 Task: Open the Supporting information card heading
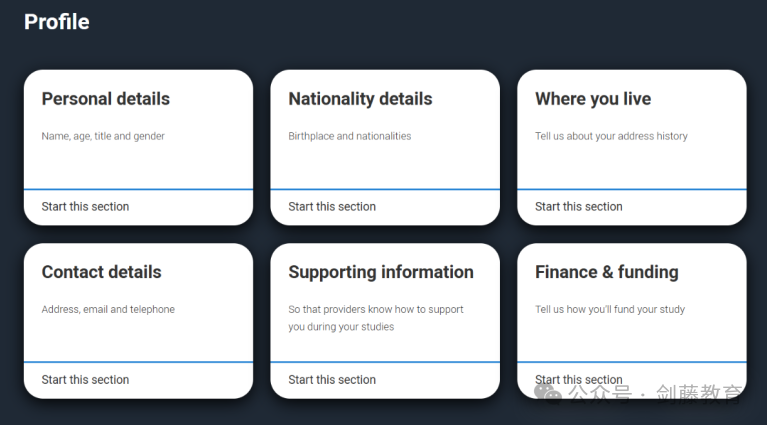tap(381, 272)
